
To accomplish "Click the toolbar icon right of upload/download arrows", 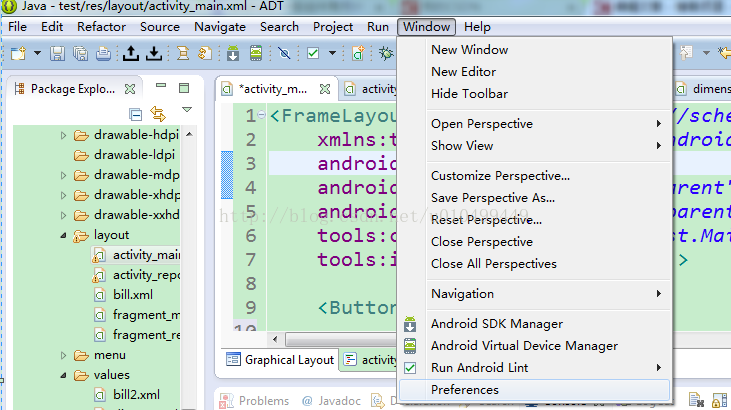I will (183, 53).
